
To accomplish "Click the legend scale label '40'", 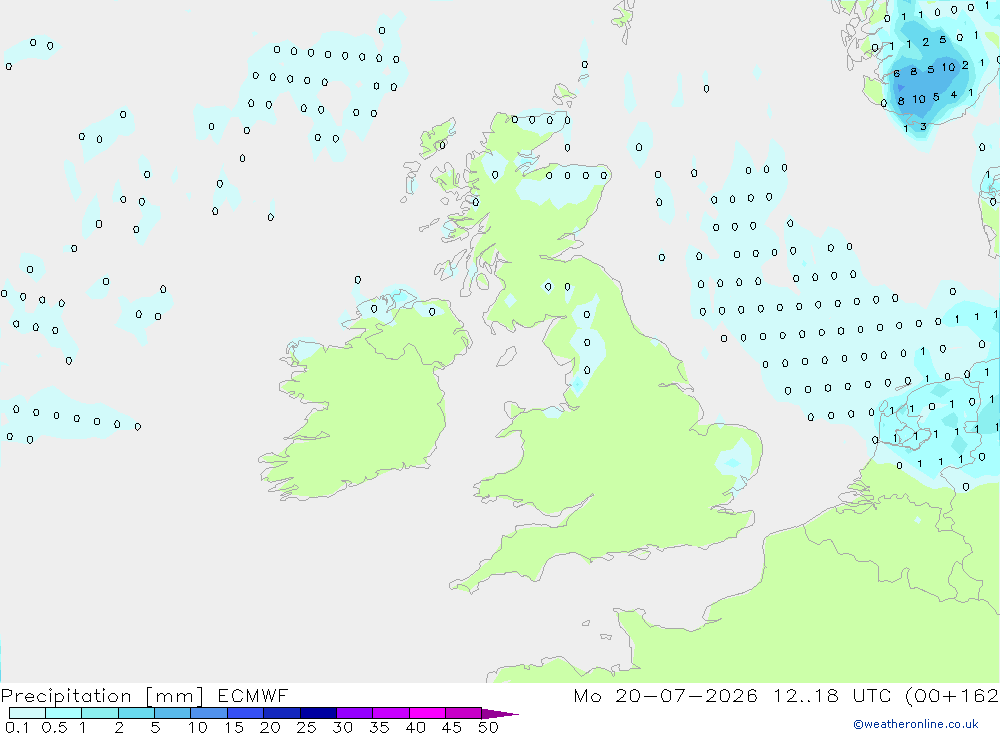I will 415,727.
